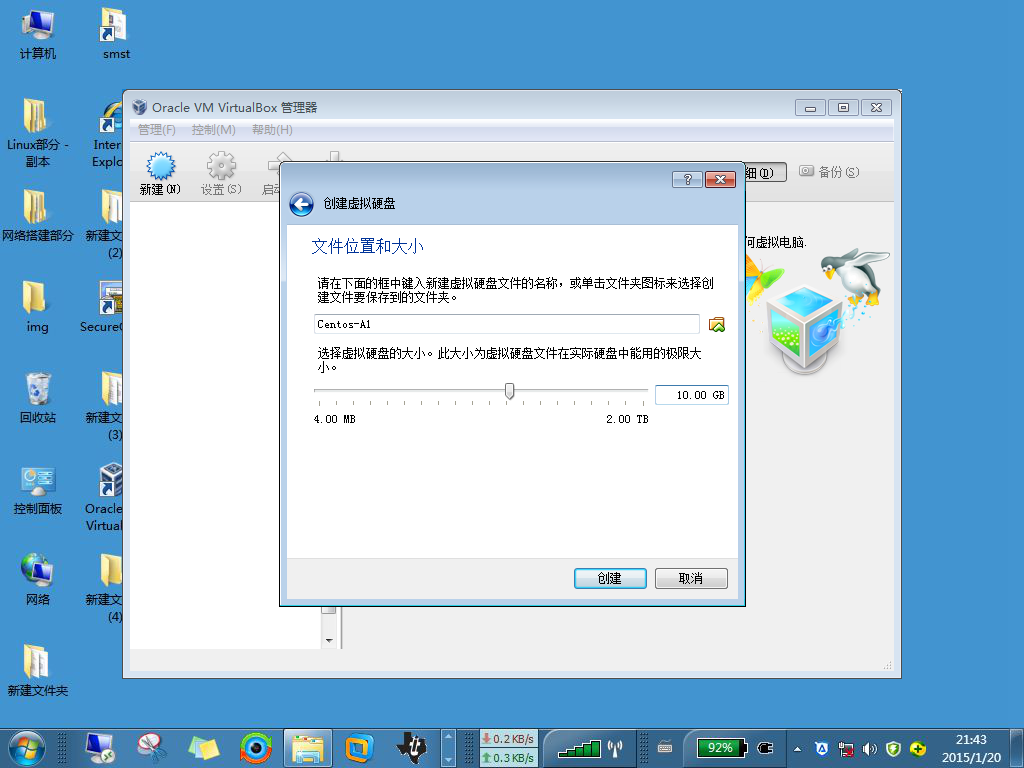Select the 网络 desktop icon

click(x=37, y=580)
